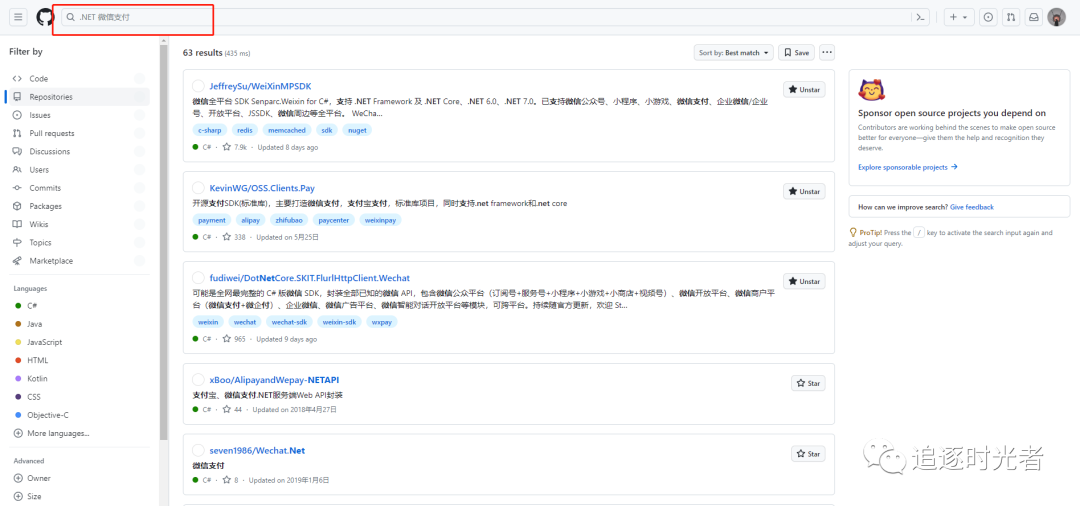1080x506 pixels.
Task: Click the sidebar vertical scrollbar
Action: coord(164,241)
